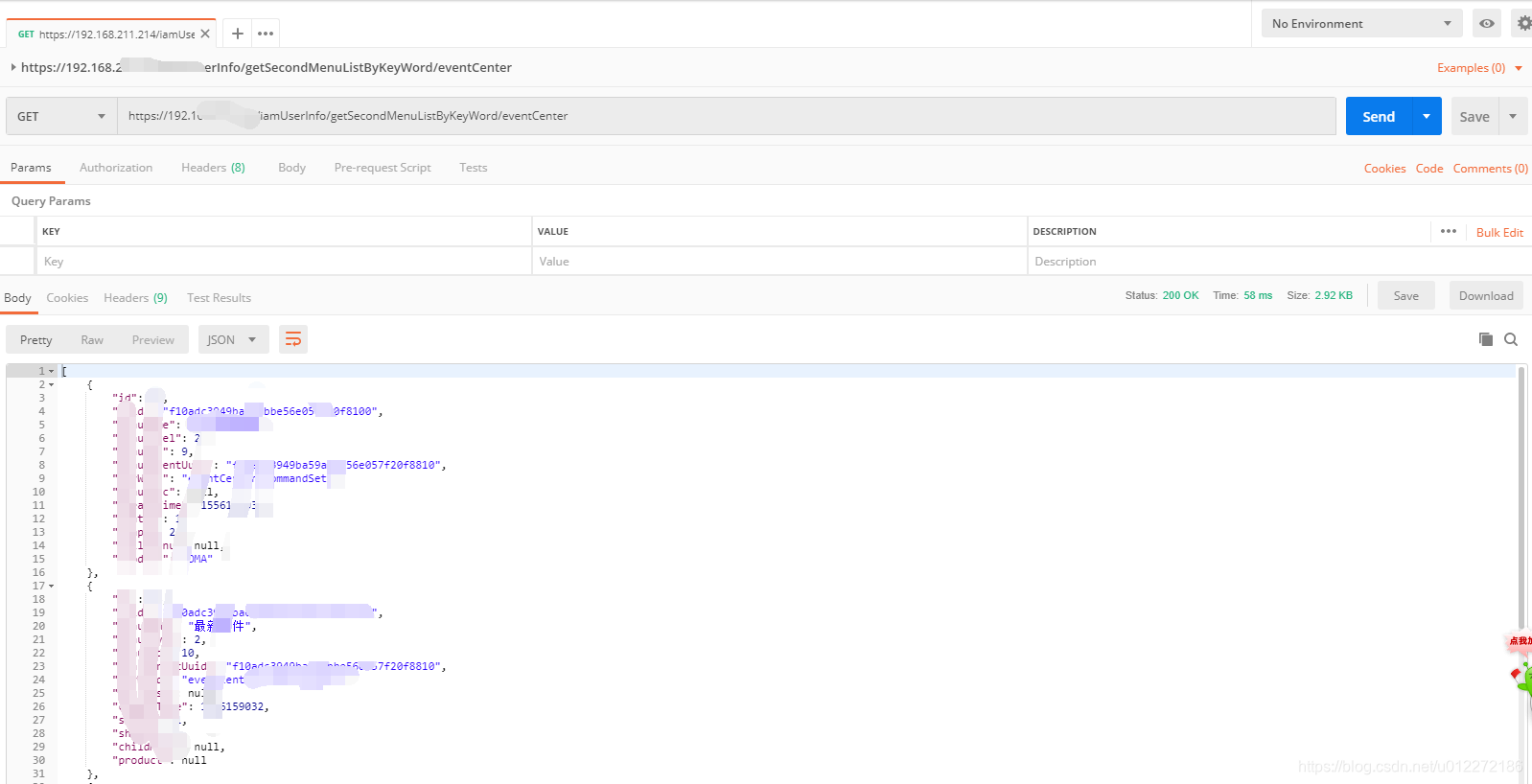Click the response Save button
Screen dimensions: 1532x784
pyautogui.click(x=1405, y=295)
